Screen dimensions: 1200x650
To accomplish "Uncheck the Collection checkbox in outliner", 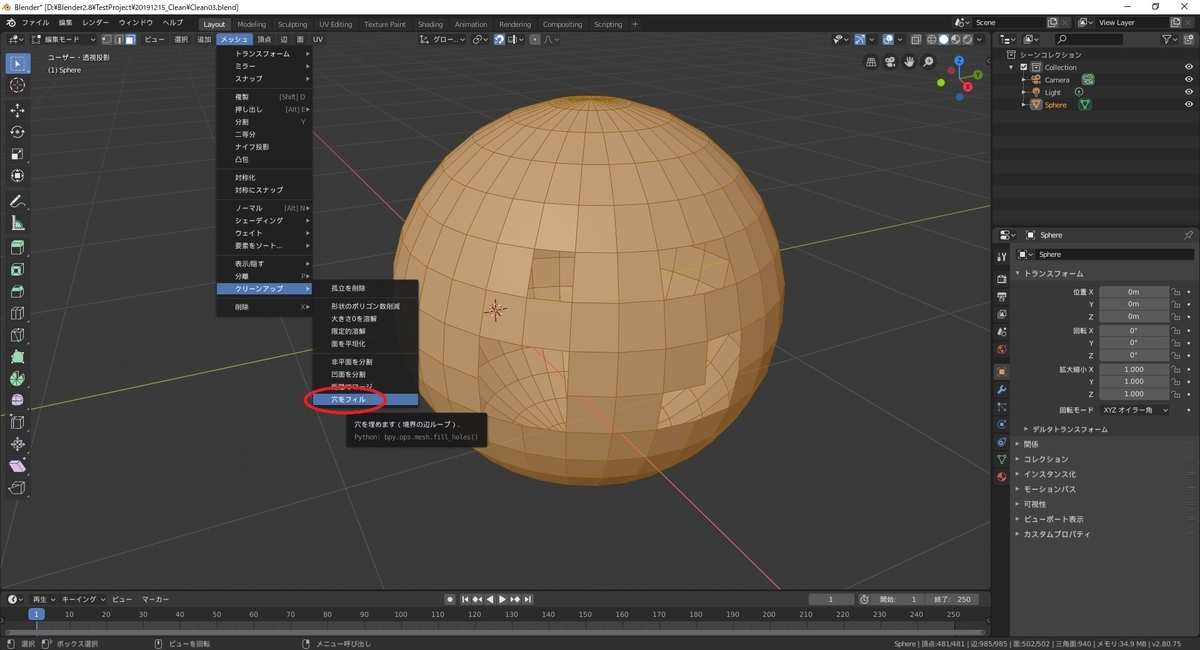I will click(x=1024, y=67).
